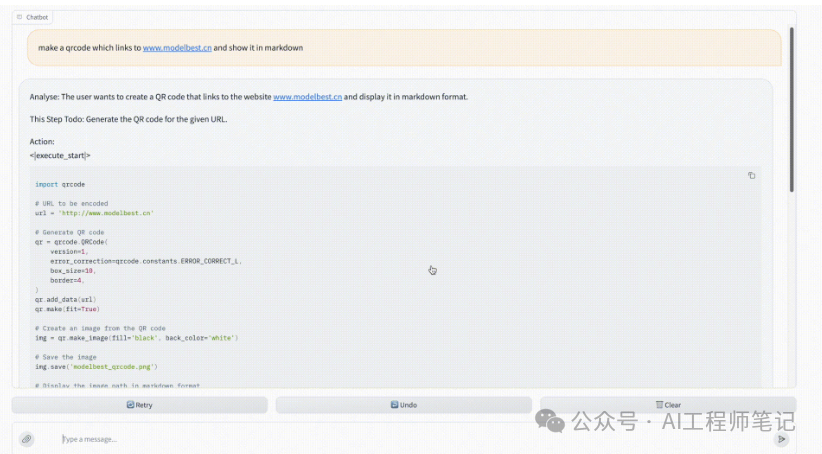The height and width of the screenshot is (454, 822).
Task: Open www.modelbest.cn link in Analyse response
Action: point(307,97)
